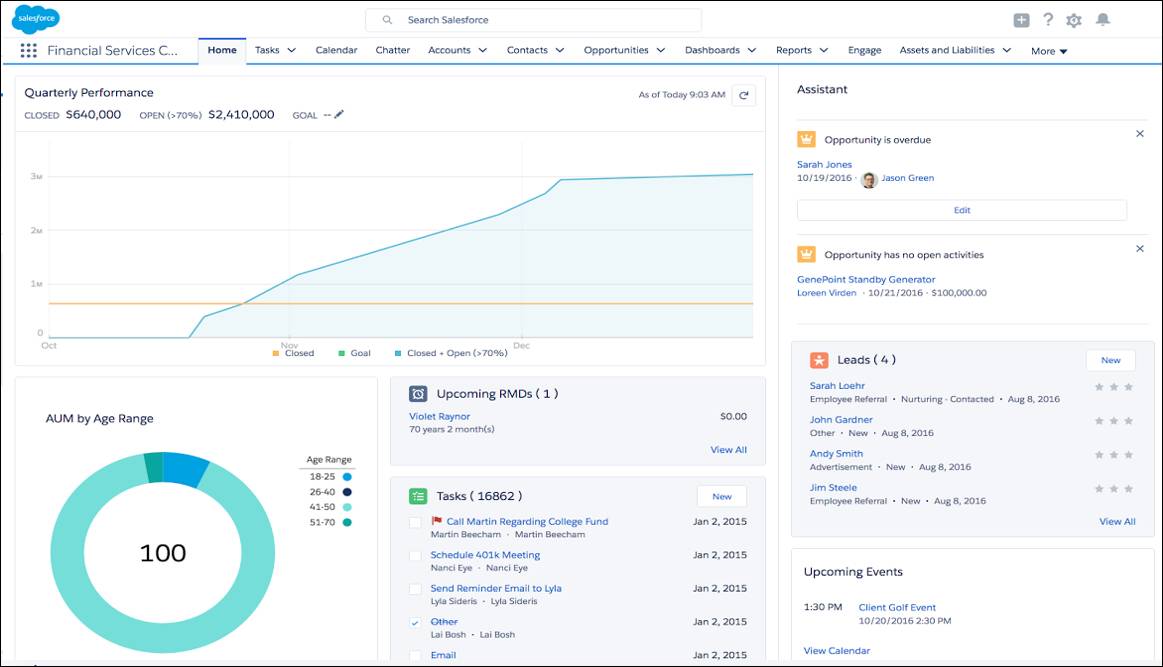This screenshot has height=667, width=1163.
Task: Expand the Dashboards tab dropdown arrow
Action: 752,50
